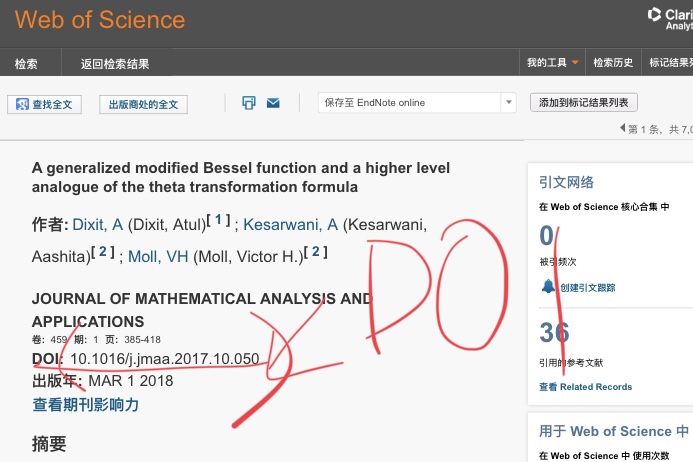Click affiliation marker [2] after Victor H.
The height and width of the screenshot is (462, 693).
pyautogui.click(x=316, y=252)
